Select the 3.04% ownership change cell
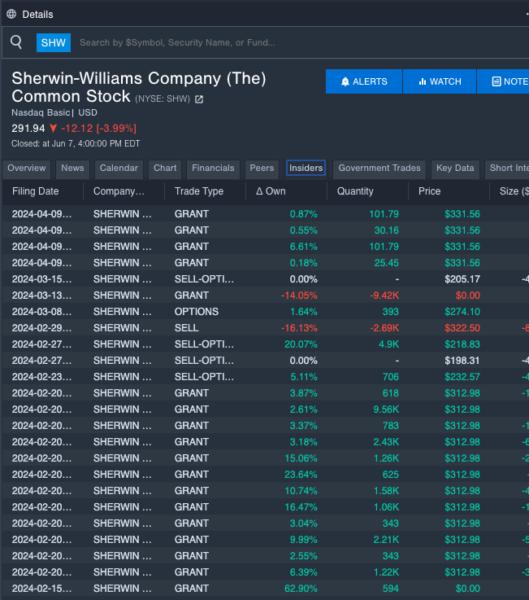 [x=303, y=523]
